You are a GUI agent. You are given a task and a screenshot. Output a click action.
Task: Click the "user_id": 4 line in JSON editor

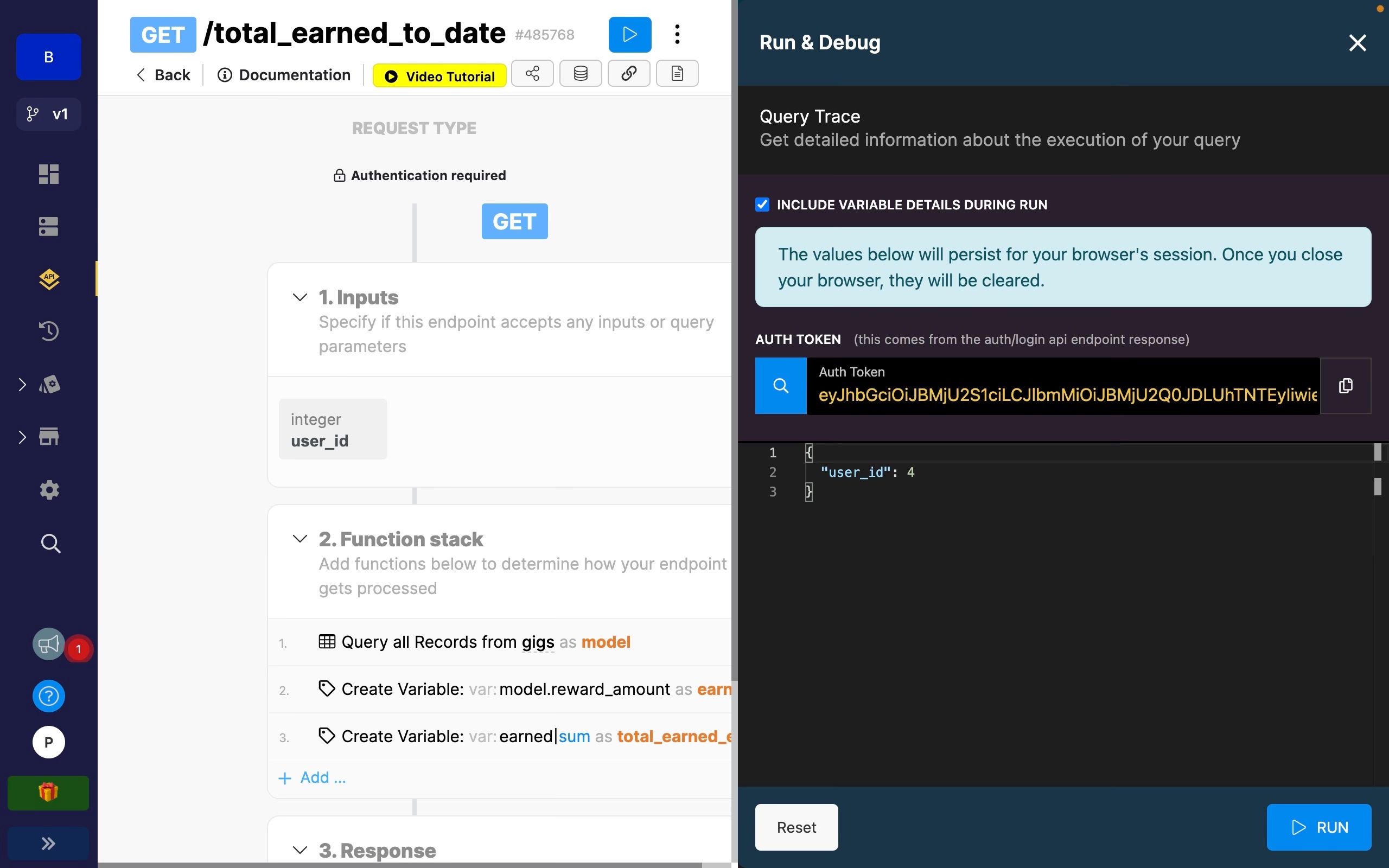click(867, 473)
